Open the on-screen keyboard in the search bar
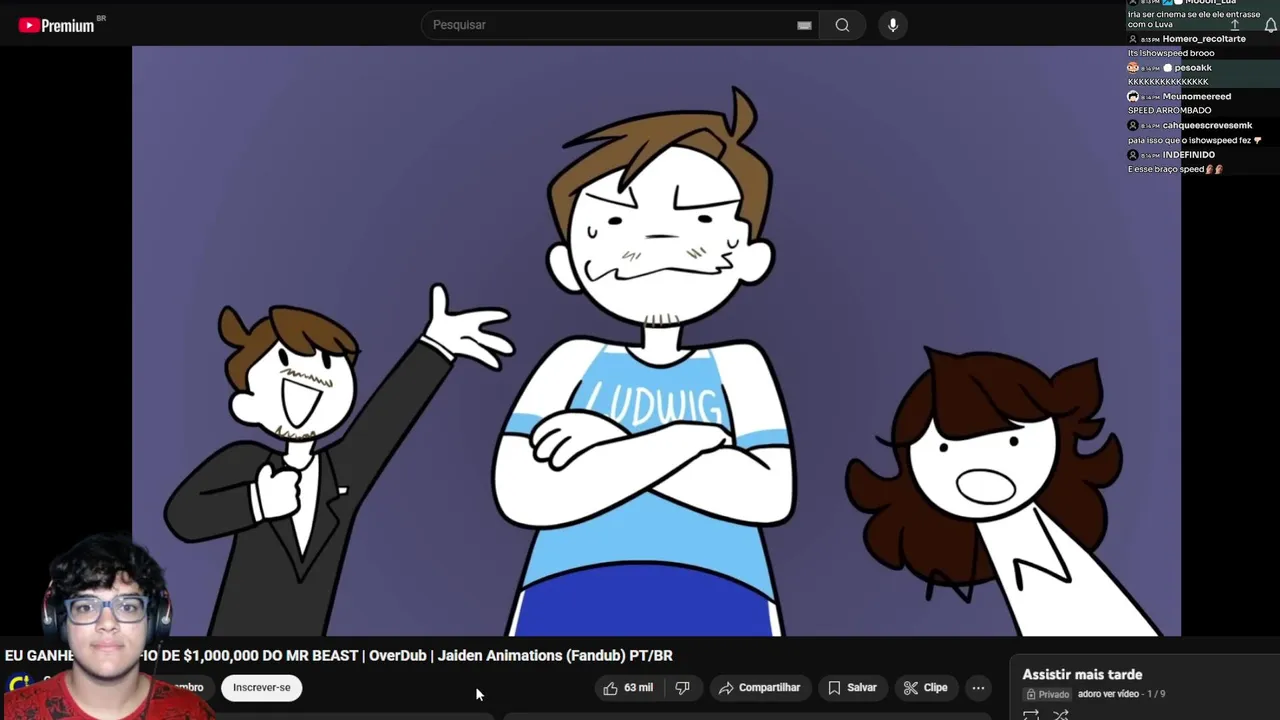 804,25
